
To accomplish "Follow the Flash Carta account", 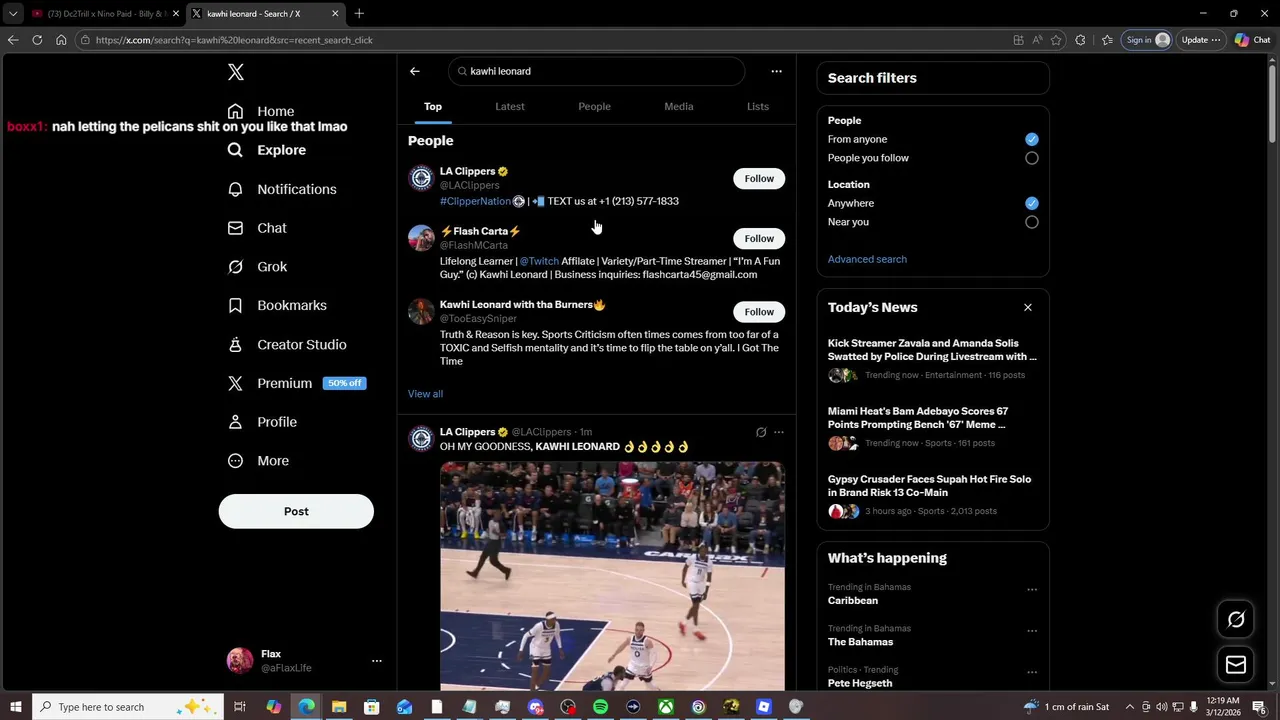I will coord(759,238).
